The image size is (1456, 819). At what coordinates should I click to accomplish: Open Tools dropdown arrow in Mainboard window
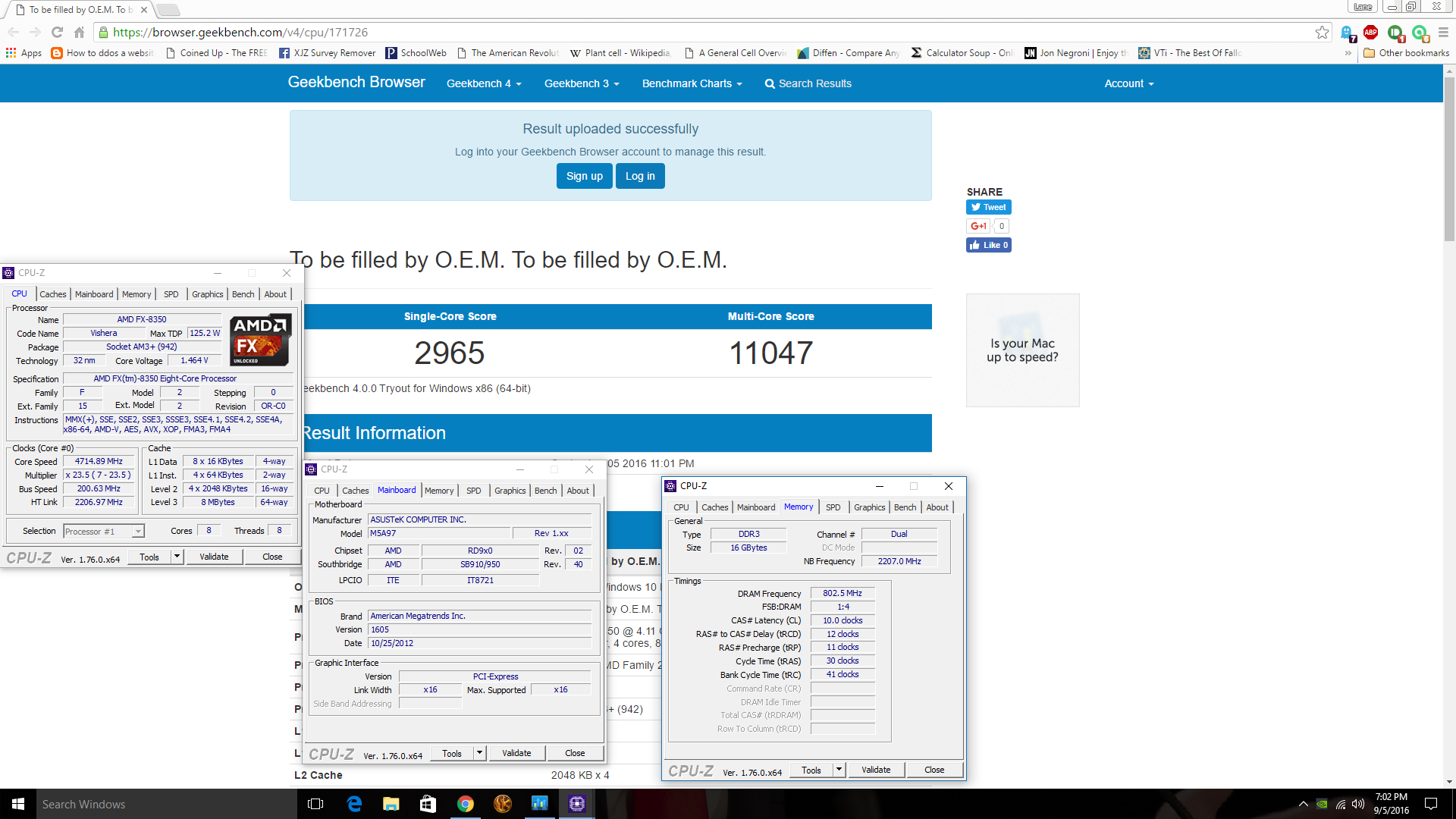(479, 753)
